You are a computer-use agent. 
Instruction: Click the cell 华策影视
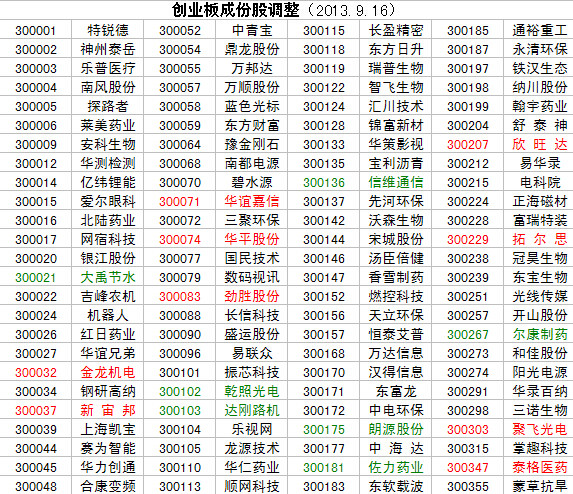pyautogui.click(x=396, y=144)
